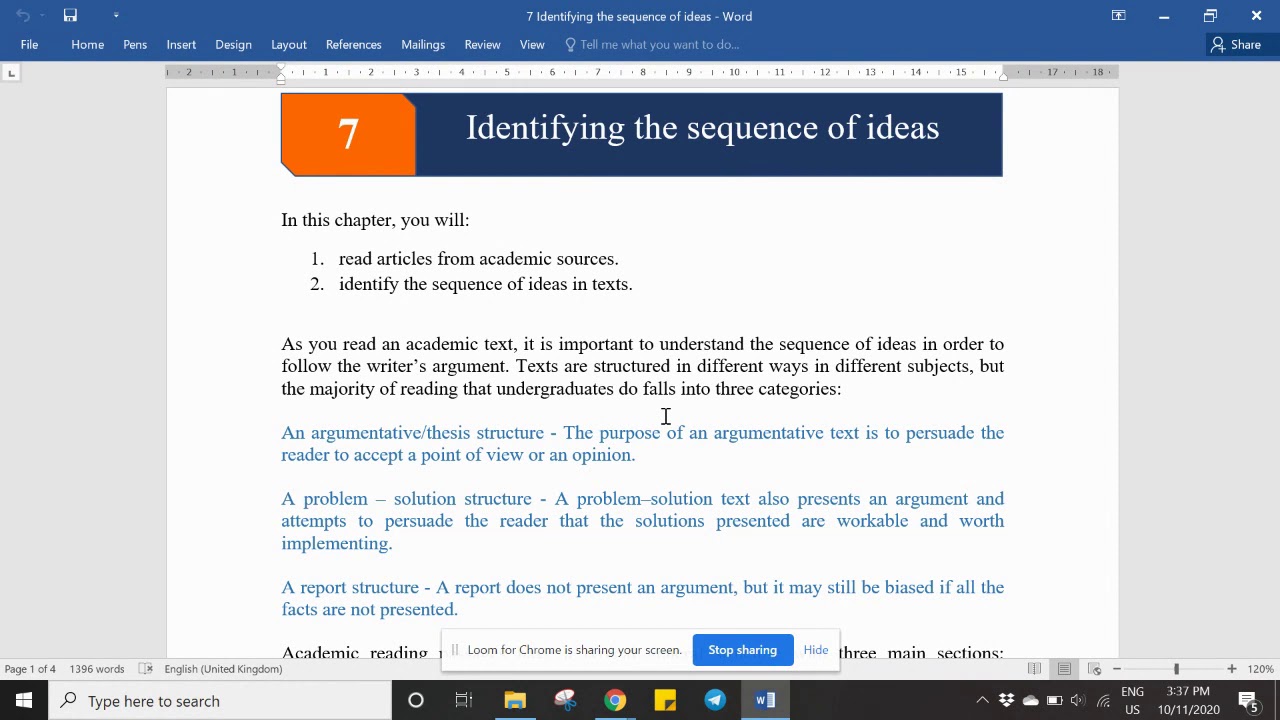Click the speaker volume tray icon

(1078, 701)
